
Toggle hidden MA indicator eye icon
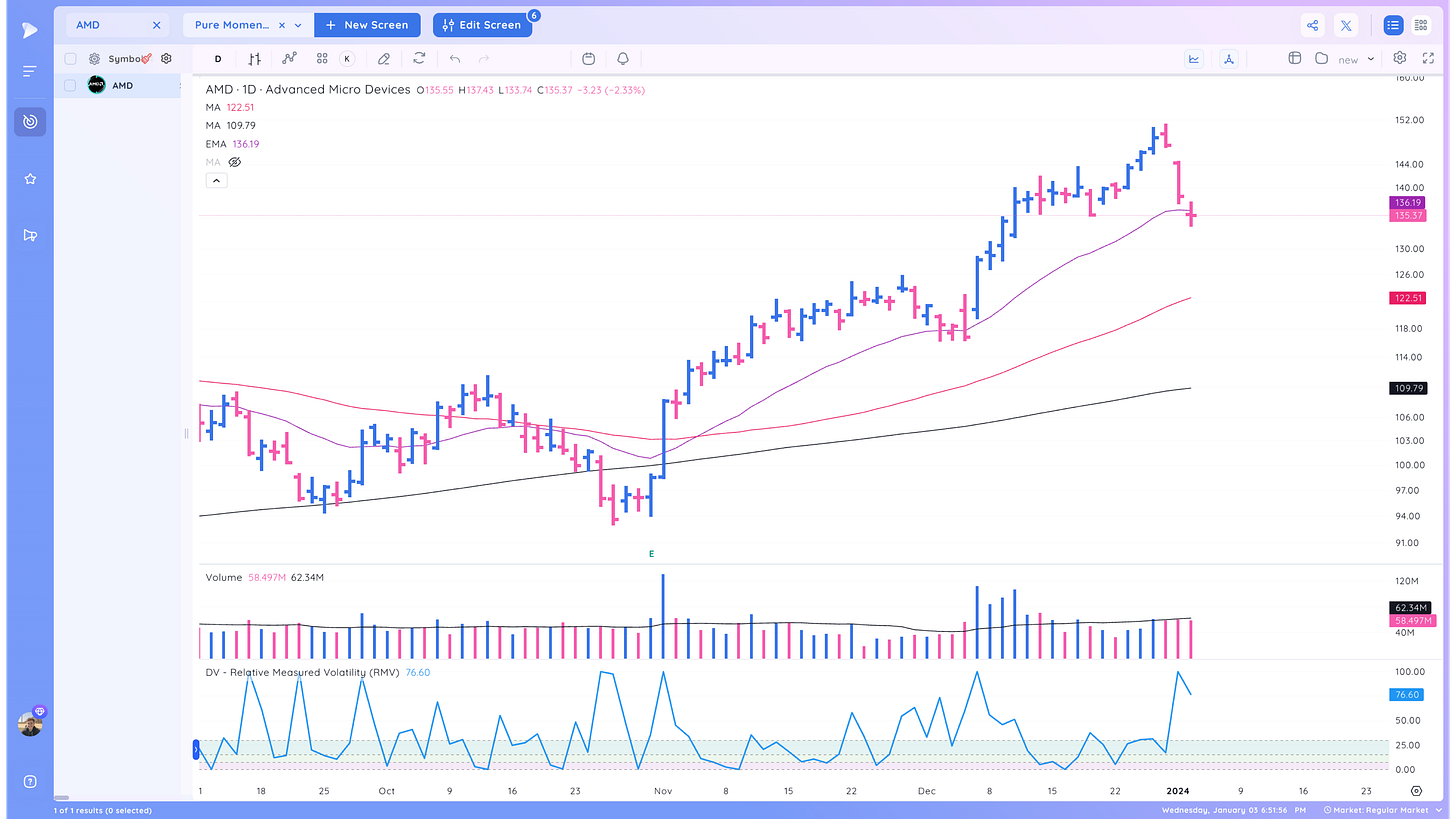(x=235, y=162)
